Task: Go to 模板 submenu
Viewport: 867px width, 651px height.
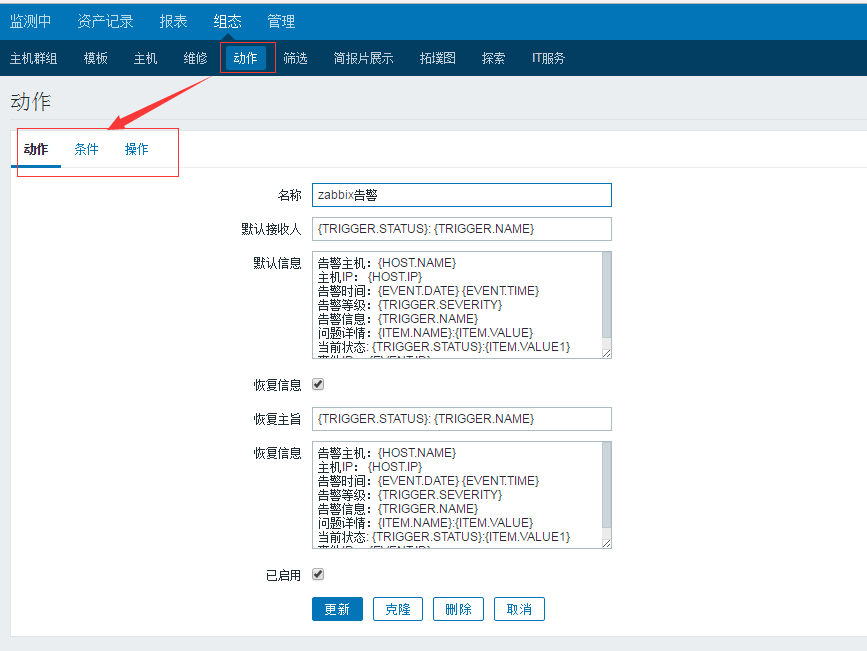Action: [x=96, y=58]
